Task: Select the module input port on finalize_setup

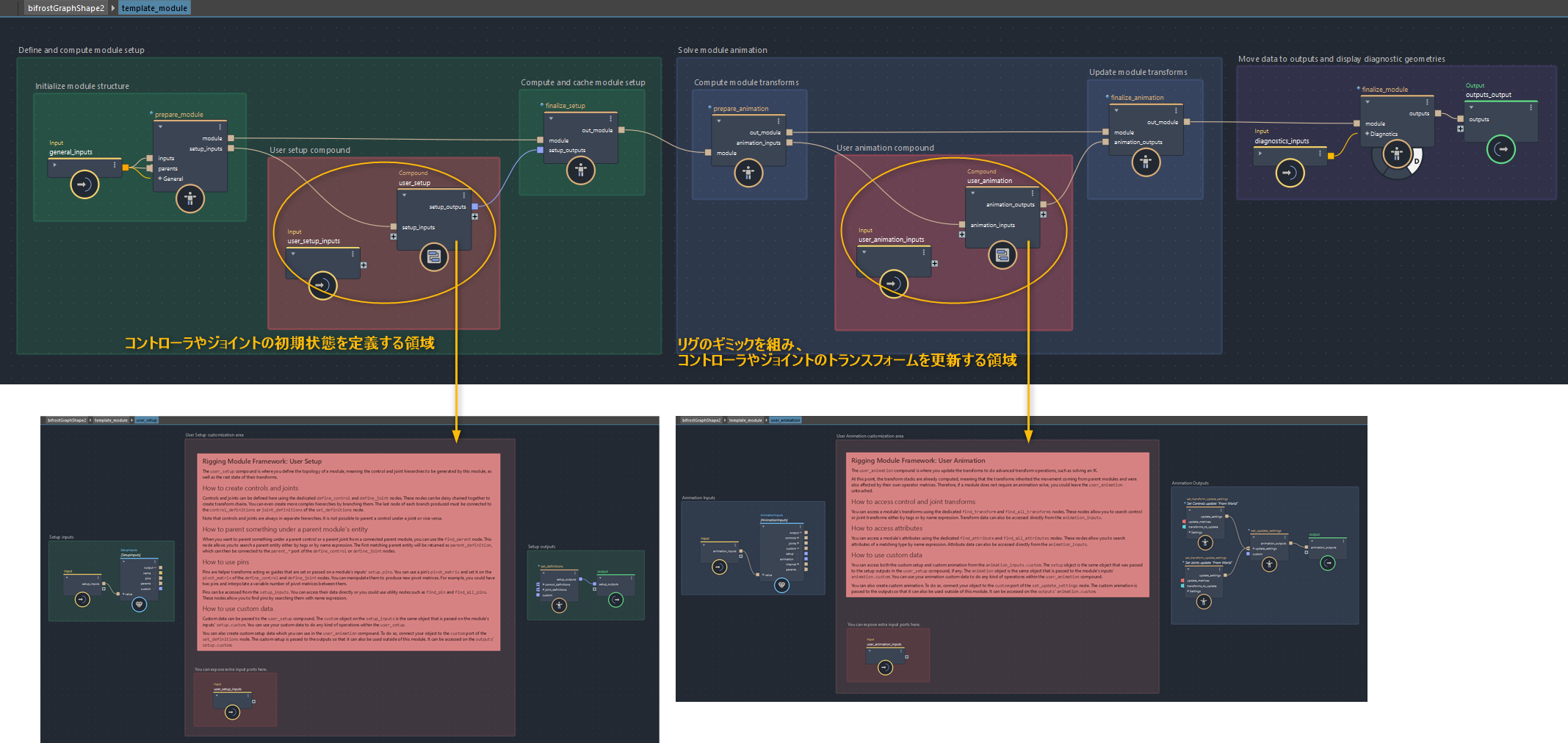Action: coord(540,139)
